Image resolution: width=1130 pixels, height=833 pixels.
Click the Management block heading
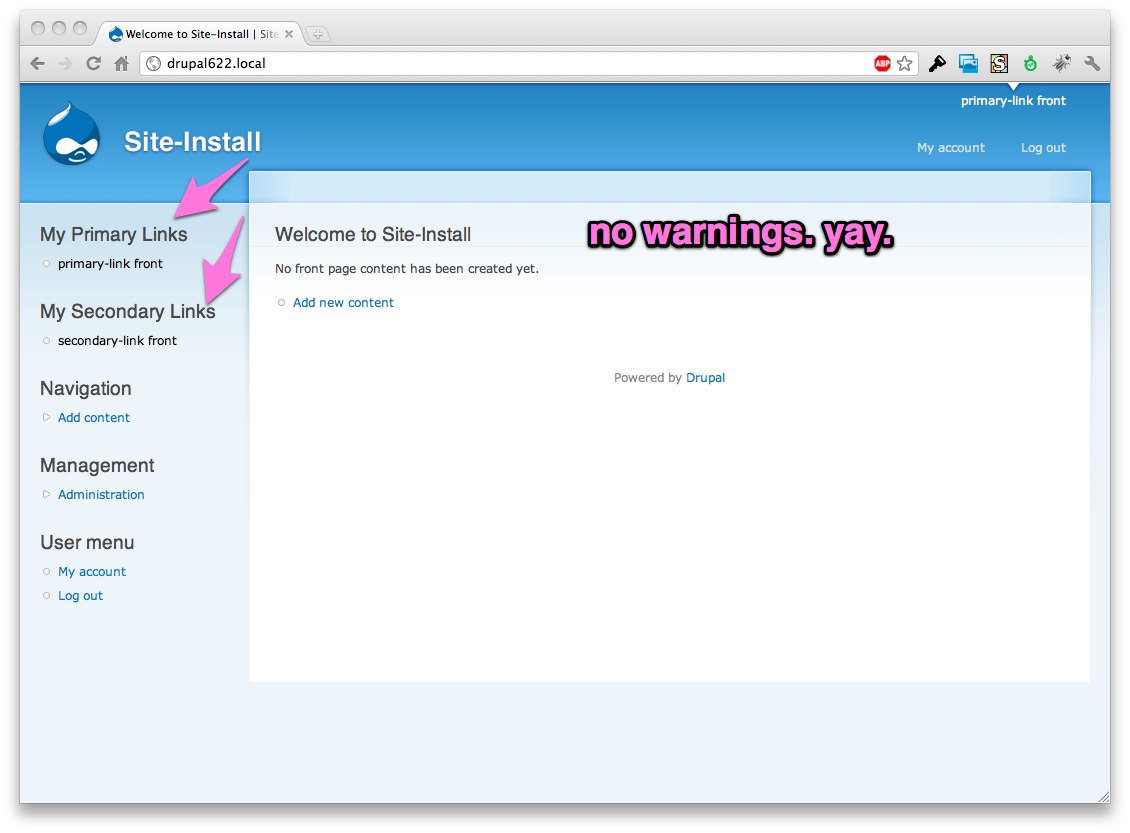pos(97,466)
